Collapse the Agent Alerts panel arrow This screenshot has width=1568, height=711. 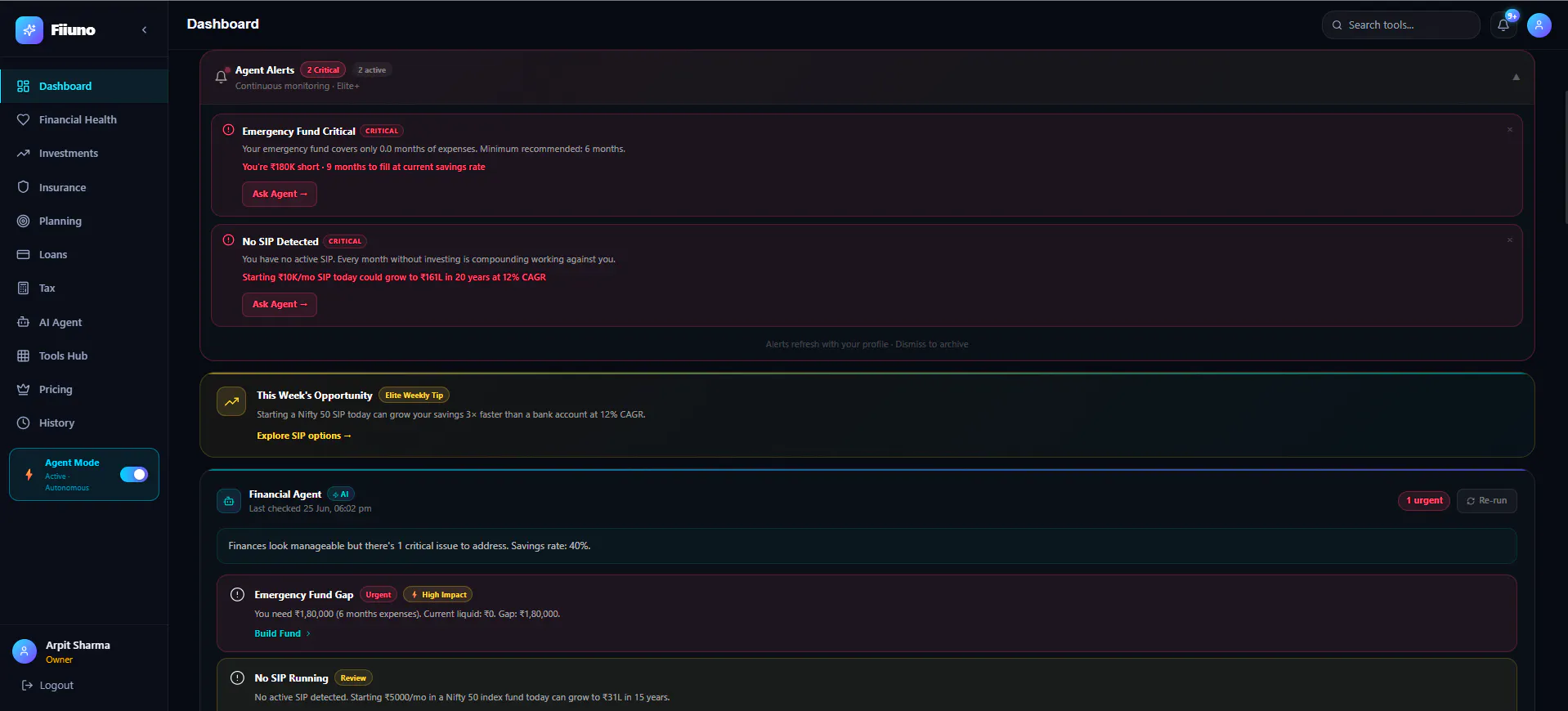pos(1516,77)
